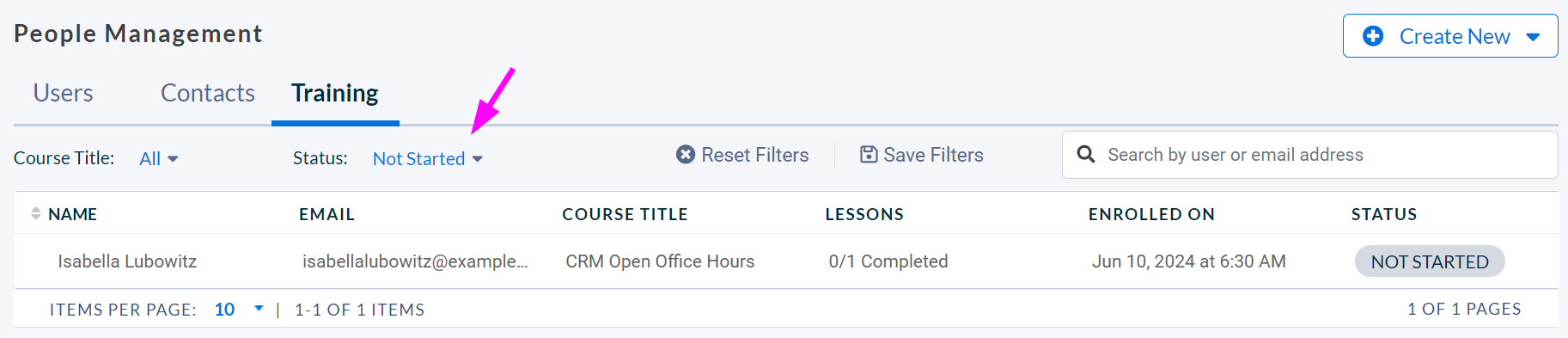Select the Training tab
The height and width of the screenshot is (338, 1568).
pos(335,93)
